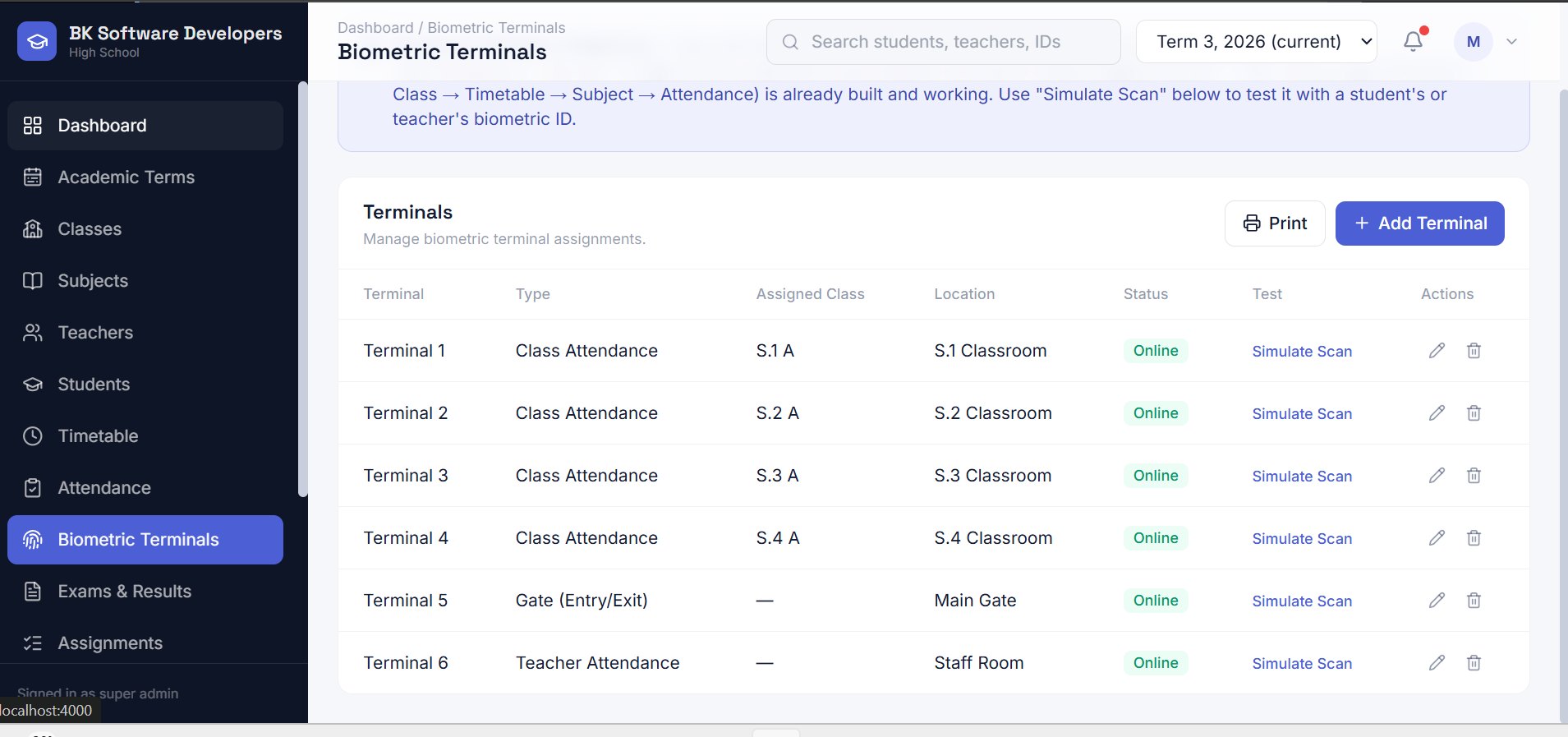Simulate Scan for Terminal 5

[1302, 601]
